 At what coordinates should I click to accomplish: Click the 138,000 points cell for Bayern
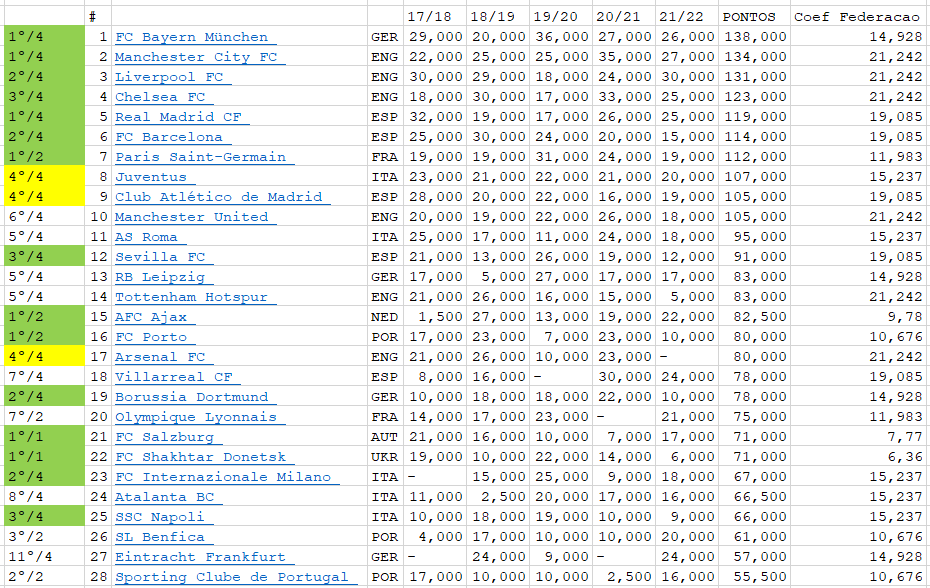754,37
